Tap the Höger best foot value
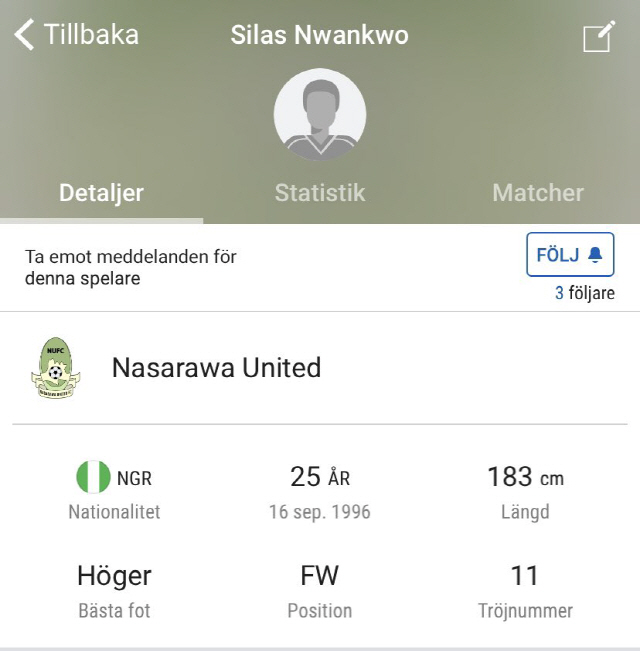Viewport: 640px width, 651px height. pos(114,576)
